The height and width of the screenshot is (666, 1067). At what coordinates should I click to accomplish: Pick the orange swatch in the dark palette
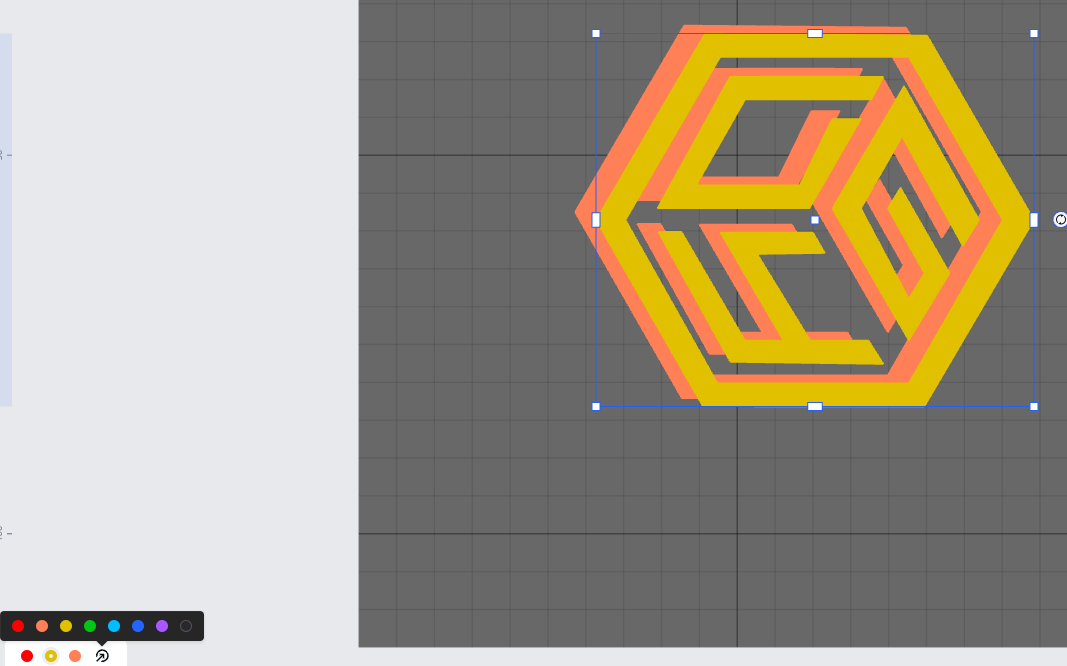point(42,626)
